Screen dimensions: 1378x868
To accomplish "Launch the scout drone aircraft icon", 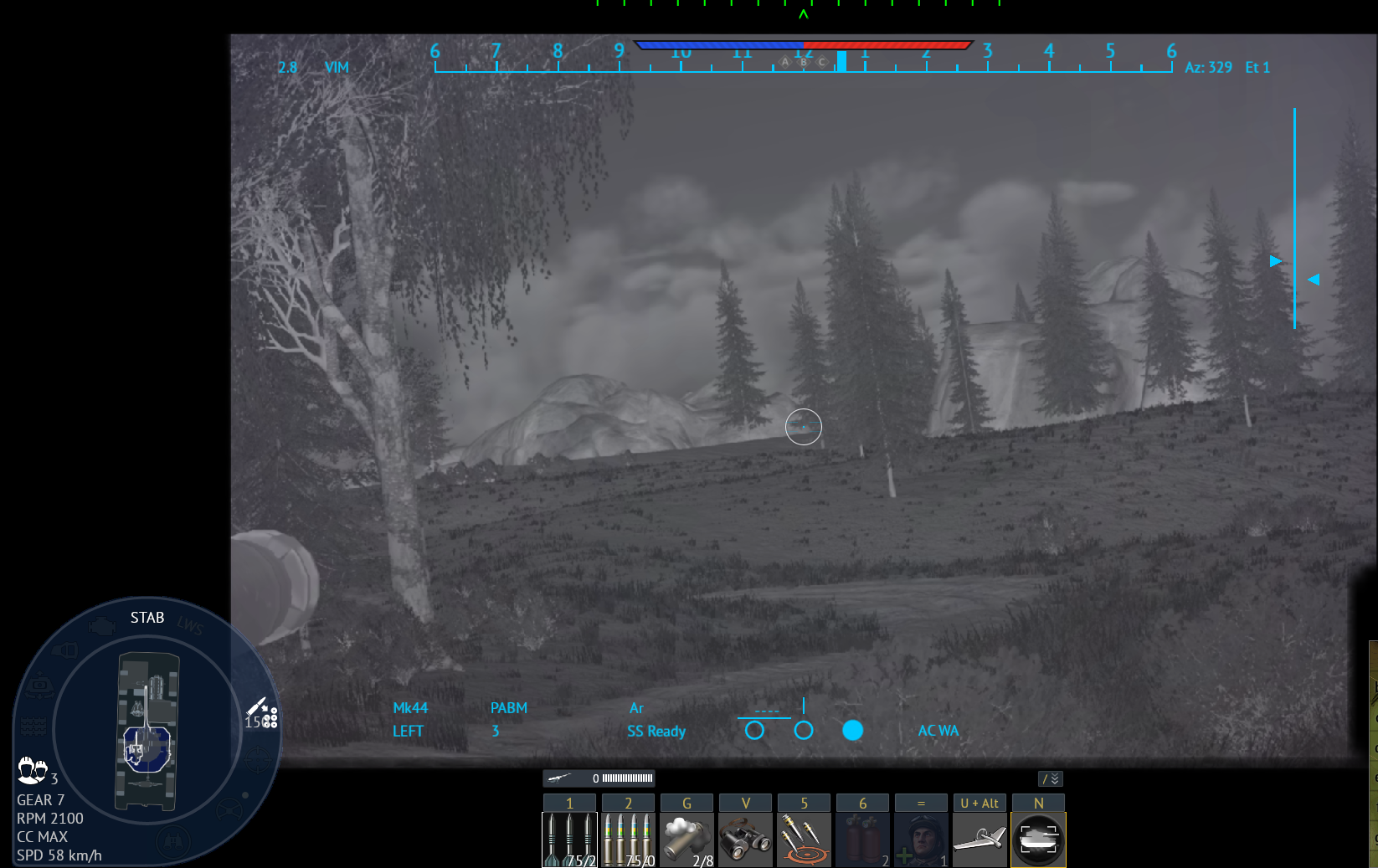I will click(980, 840).
